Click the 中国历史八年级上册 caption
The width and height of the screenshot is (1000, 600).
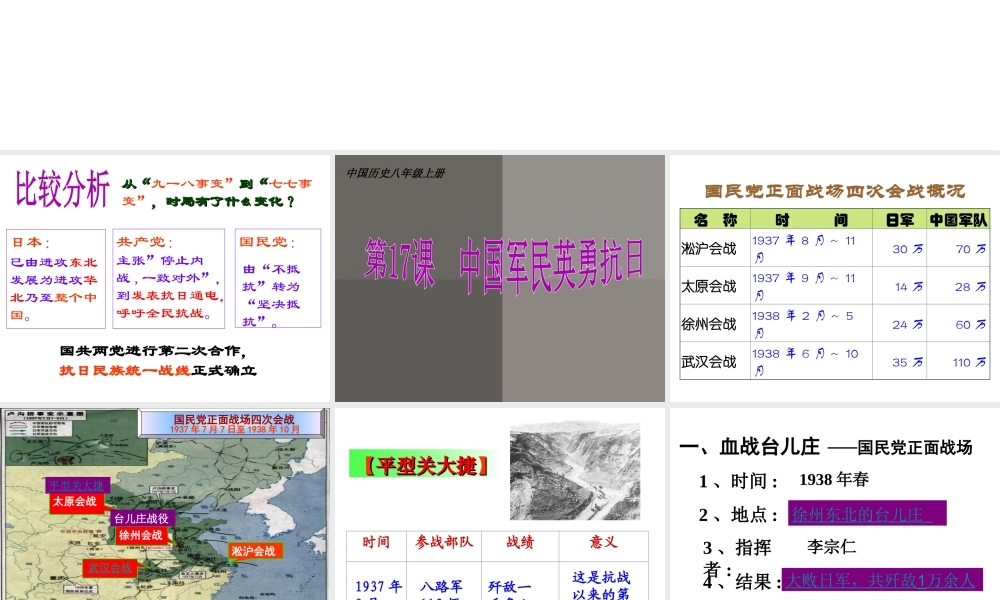click(395, 173)
